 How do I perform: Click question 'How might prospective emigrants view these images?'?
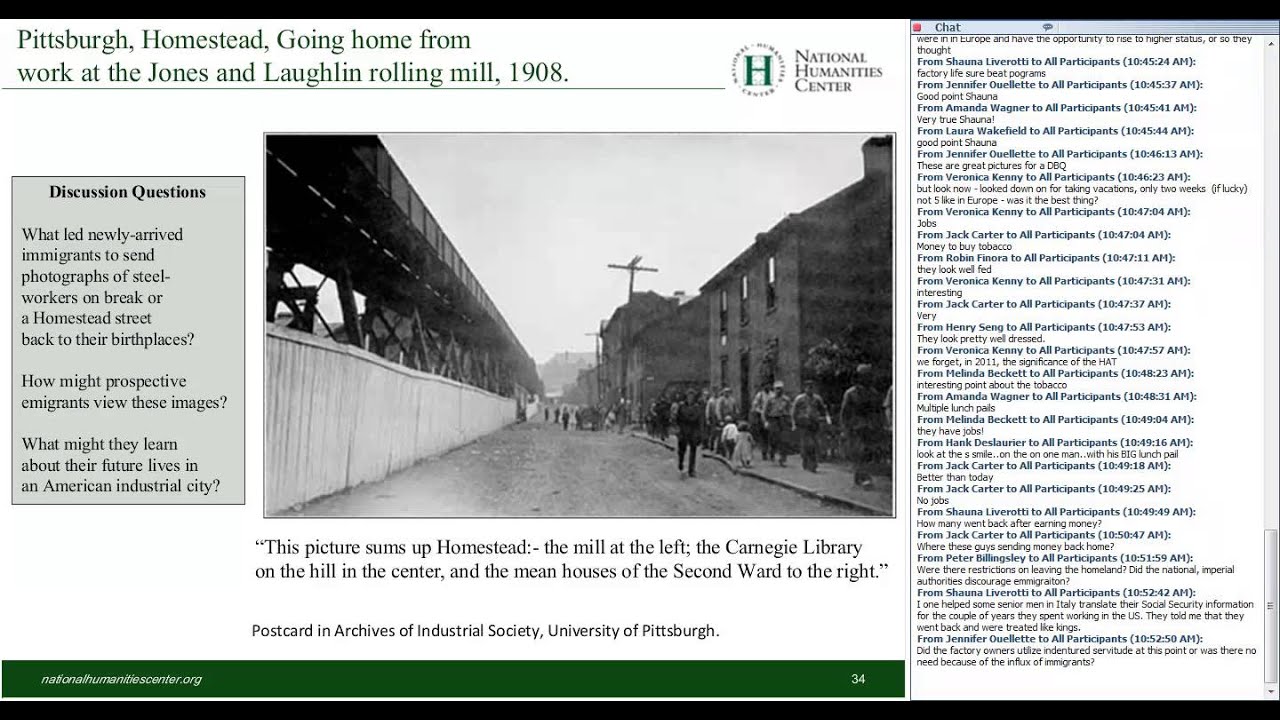pyautogui.click(x=124, y=392)
